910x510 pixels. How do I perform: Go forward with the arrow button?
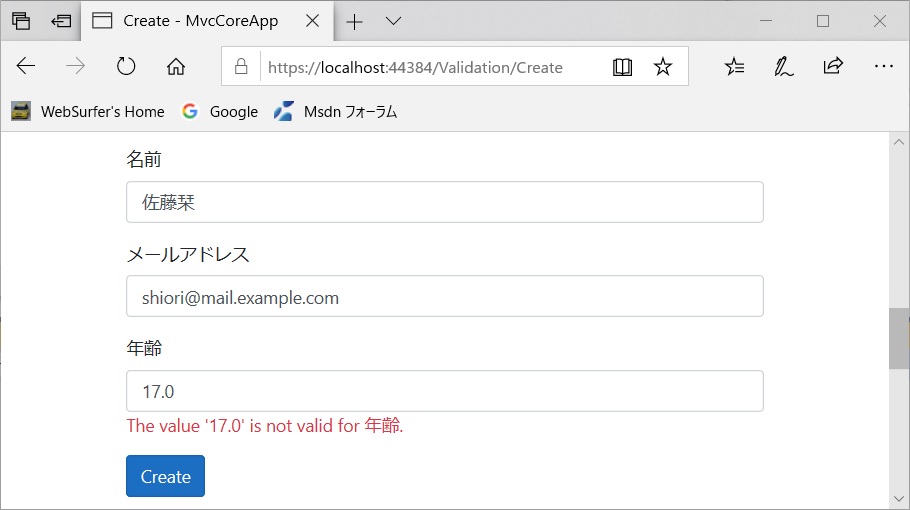click(x=75, y=66)
